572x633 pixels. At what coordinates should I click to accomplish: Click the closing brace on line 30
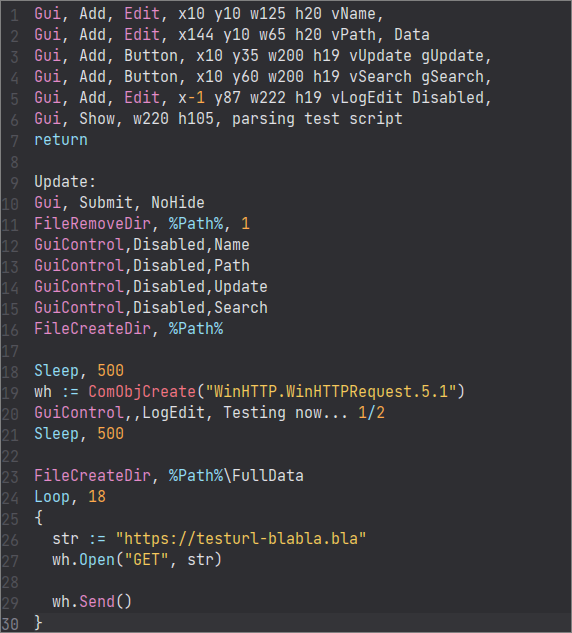[x=38, y=623]
